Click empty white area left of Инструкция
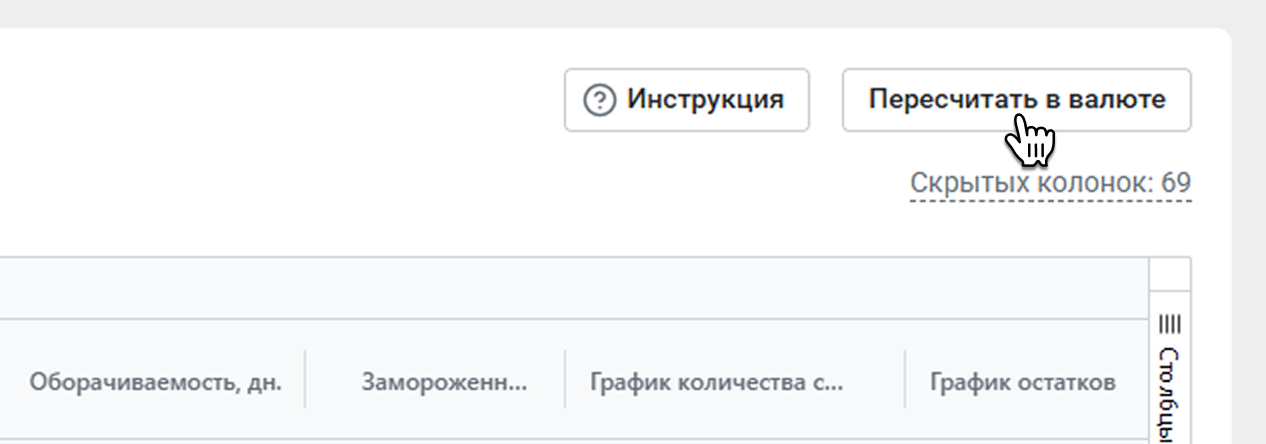This screenshot has width=1266, height=444. tap(280, 100)
